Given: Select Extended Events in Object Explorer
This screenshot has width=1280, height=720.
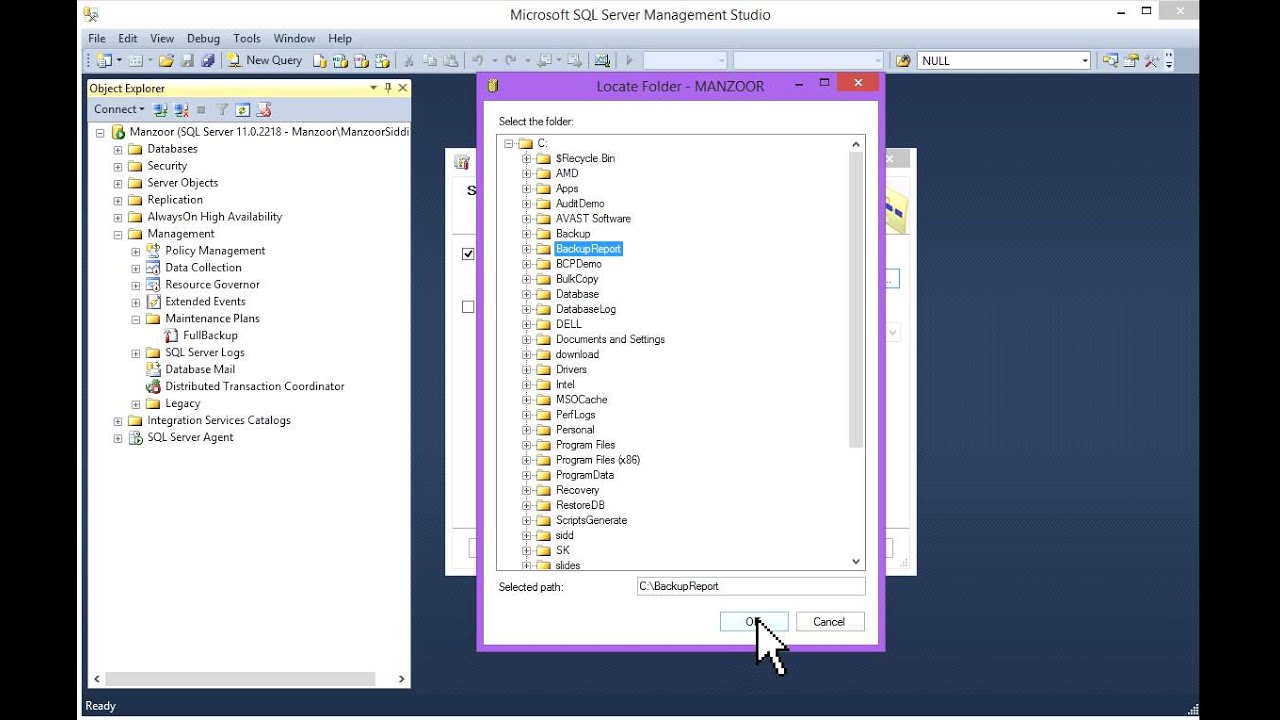Looking at the screenshot, I should (x=205, y=302).
